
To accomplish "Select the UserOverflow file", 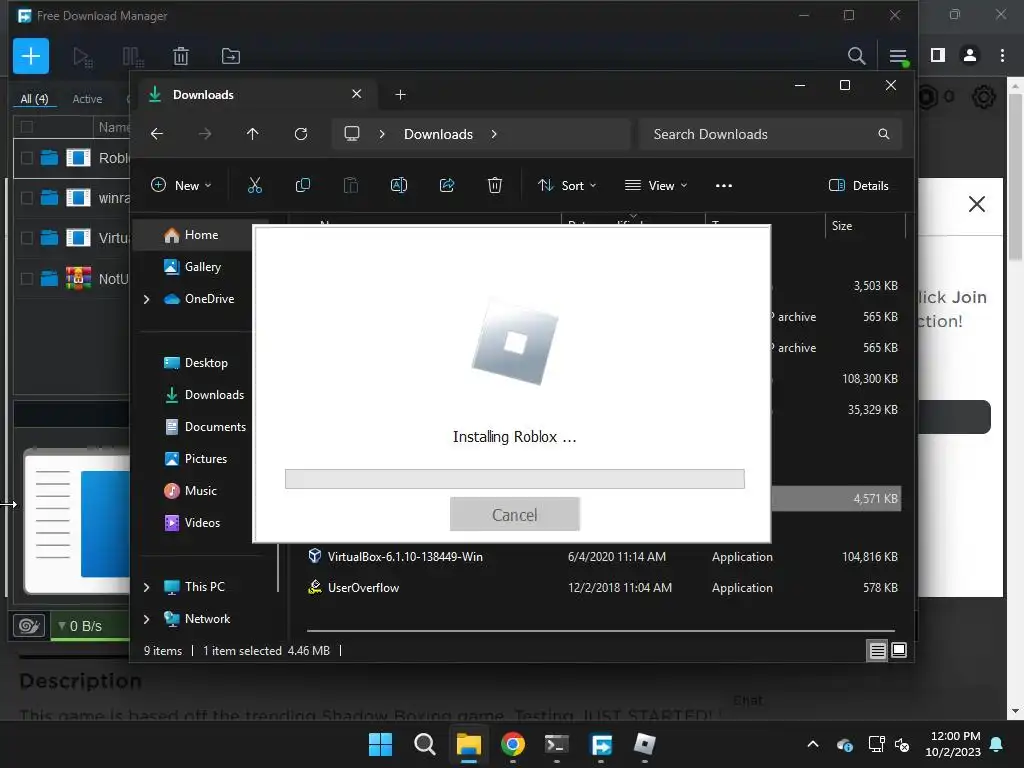I will 603,588.
